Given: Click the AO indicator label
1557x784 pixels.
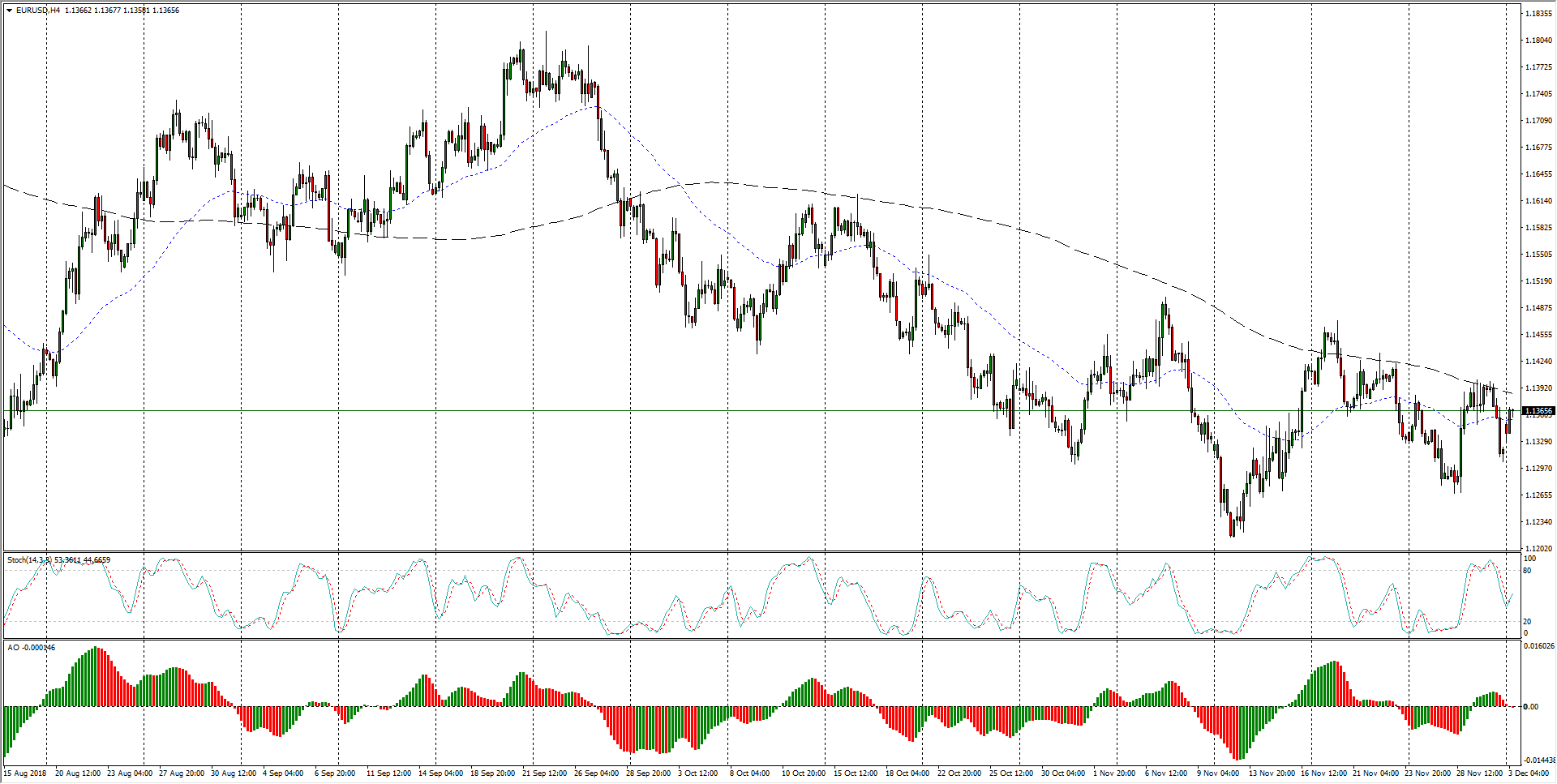Looking at the screenshot, I should tap(13, 647).
